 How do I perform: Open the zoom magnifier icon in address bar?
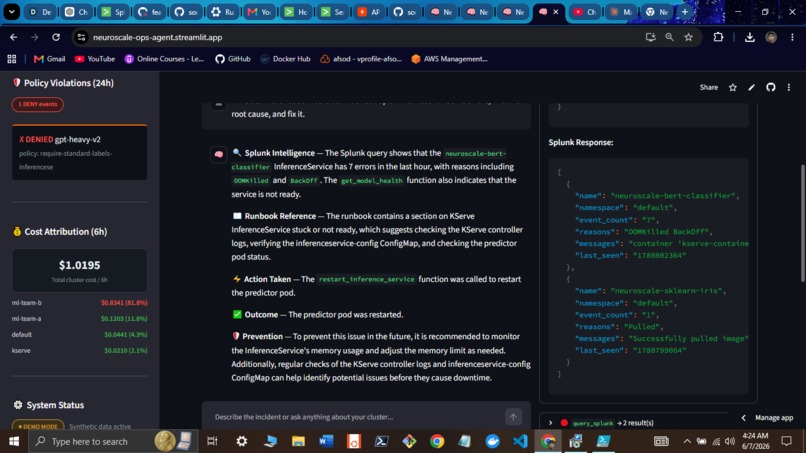(x=669, y=37)
